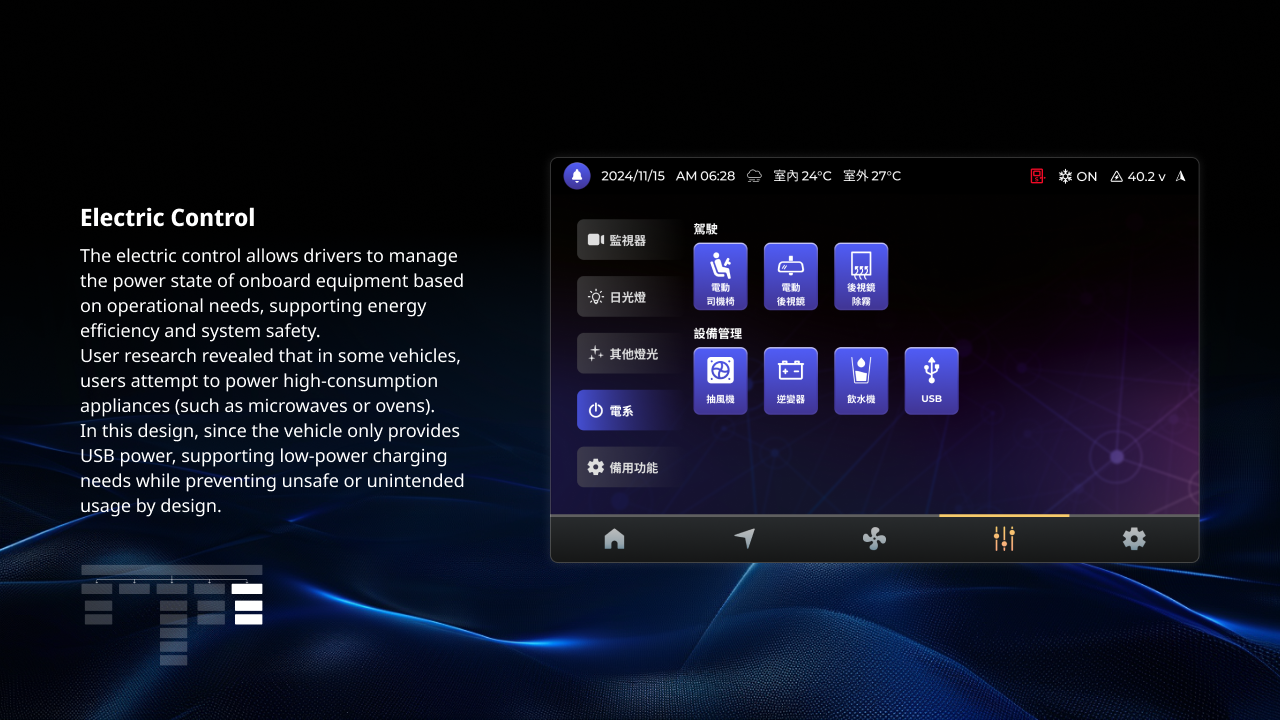Viewport: 1280px width, 720px height.
Task: Enable the 逆變器 inverter tile
Action: coord(790,380)
